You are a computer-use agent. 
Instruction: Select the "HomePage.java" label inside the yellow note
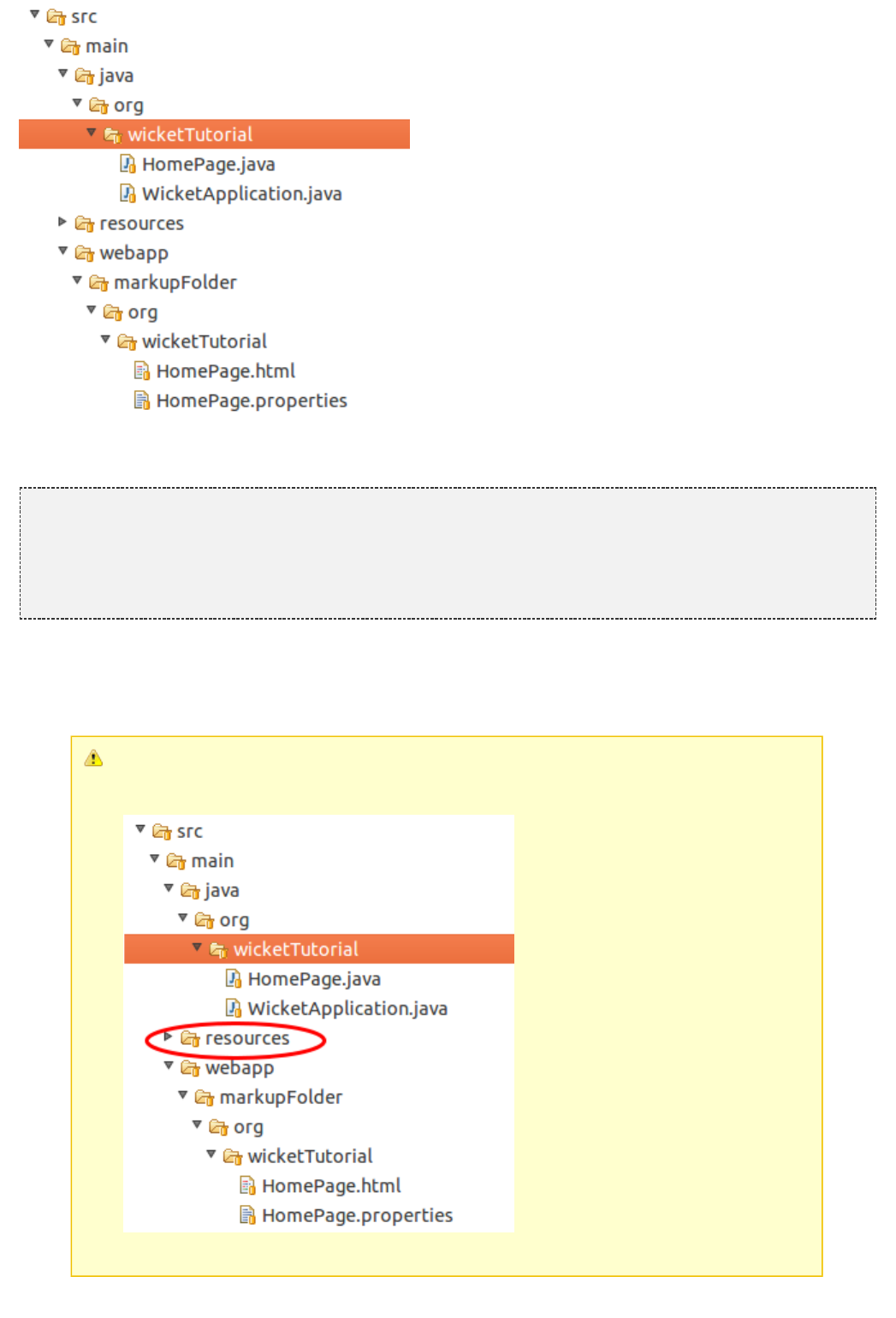[314, 979]
